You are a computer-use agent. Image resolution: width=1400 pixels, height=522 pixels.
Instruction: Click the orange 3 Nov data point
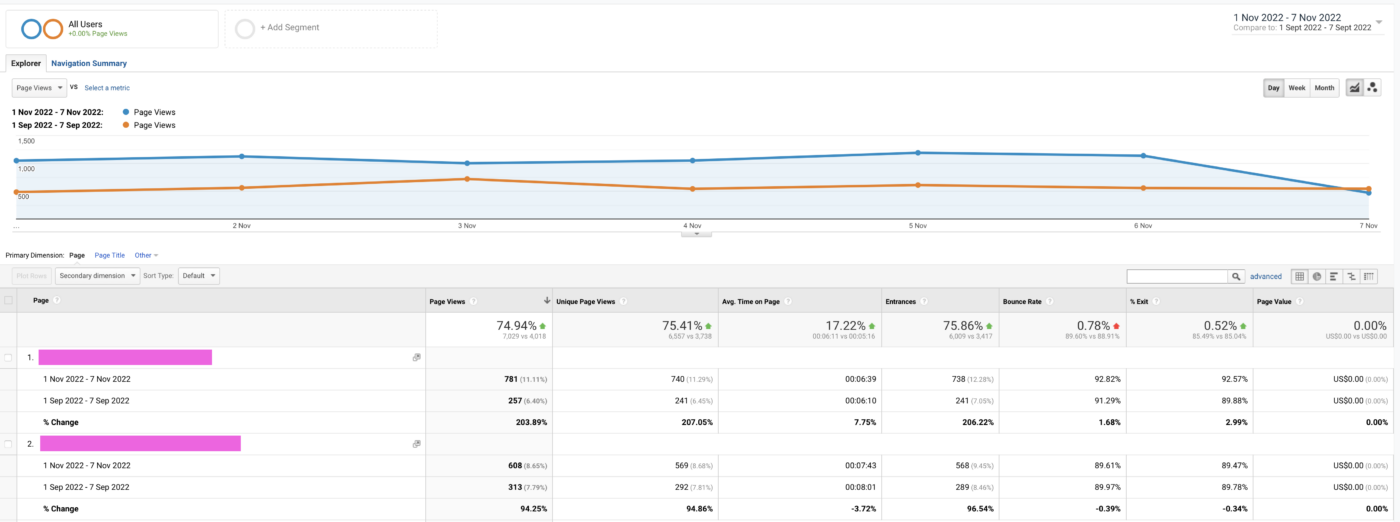click(x=467, y=179)
